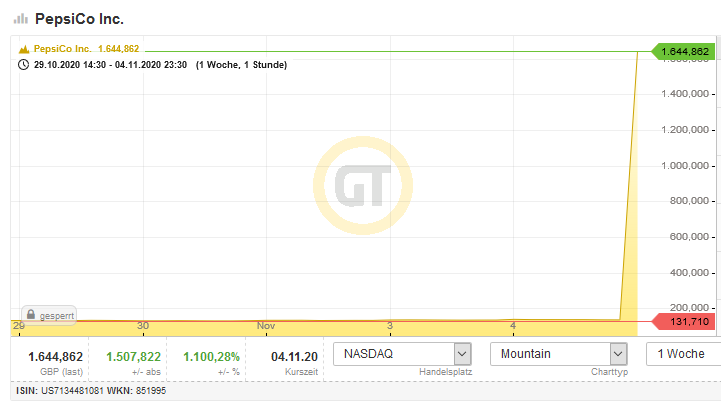The image size is (721, 403).
Task: Click the Nov x-axis date label
Action: tap(266, 326)
